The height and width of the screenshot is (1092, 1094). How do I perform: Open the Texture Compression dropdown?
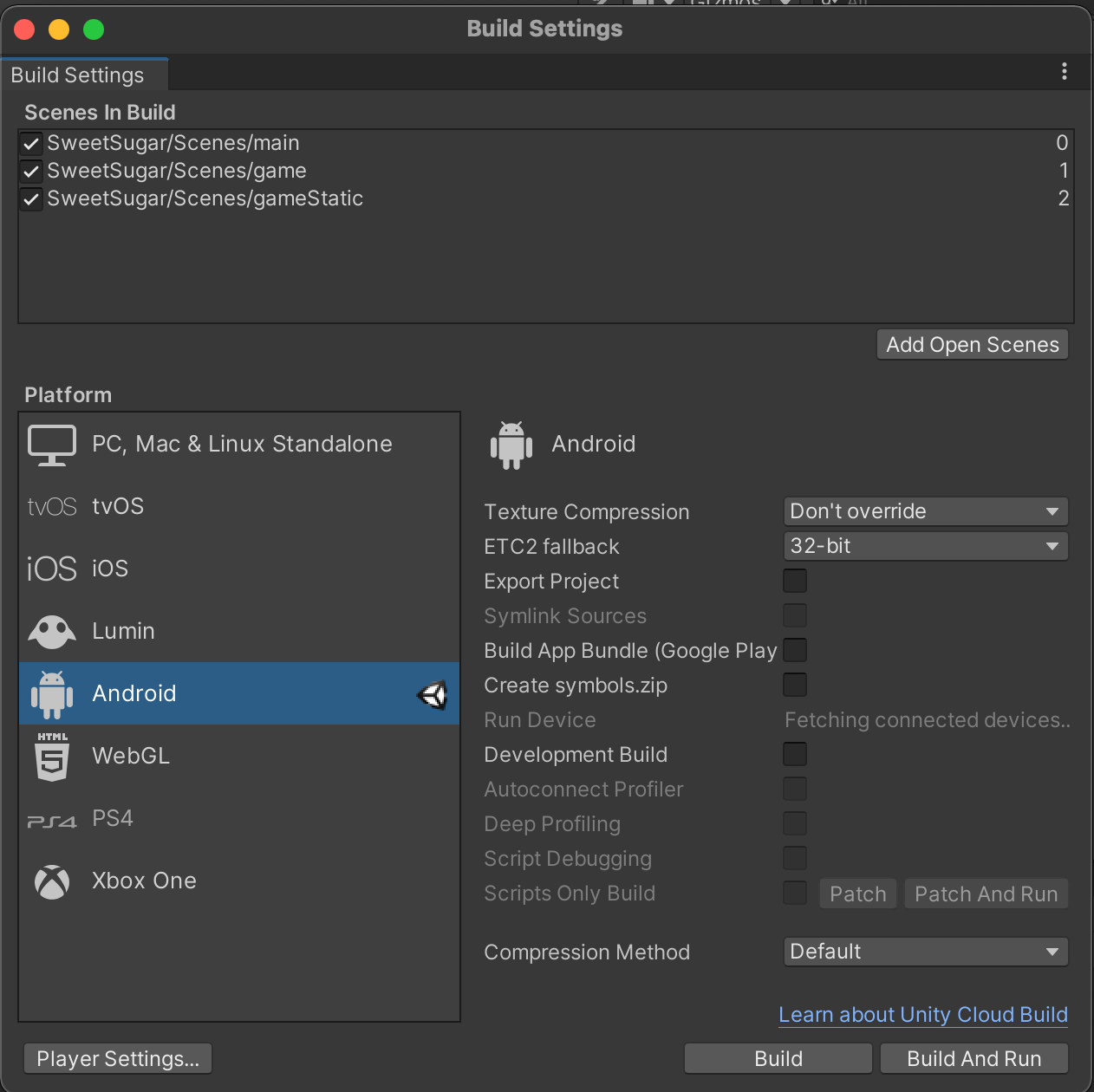(925, 511)
